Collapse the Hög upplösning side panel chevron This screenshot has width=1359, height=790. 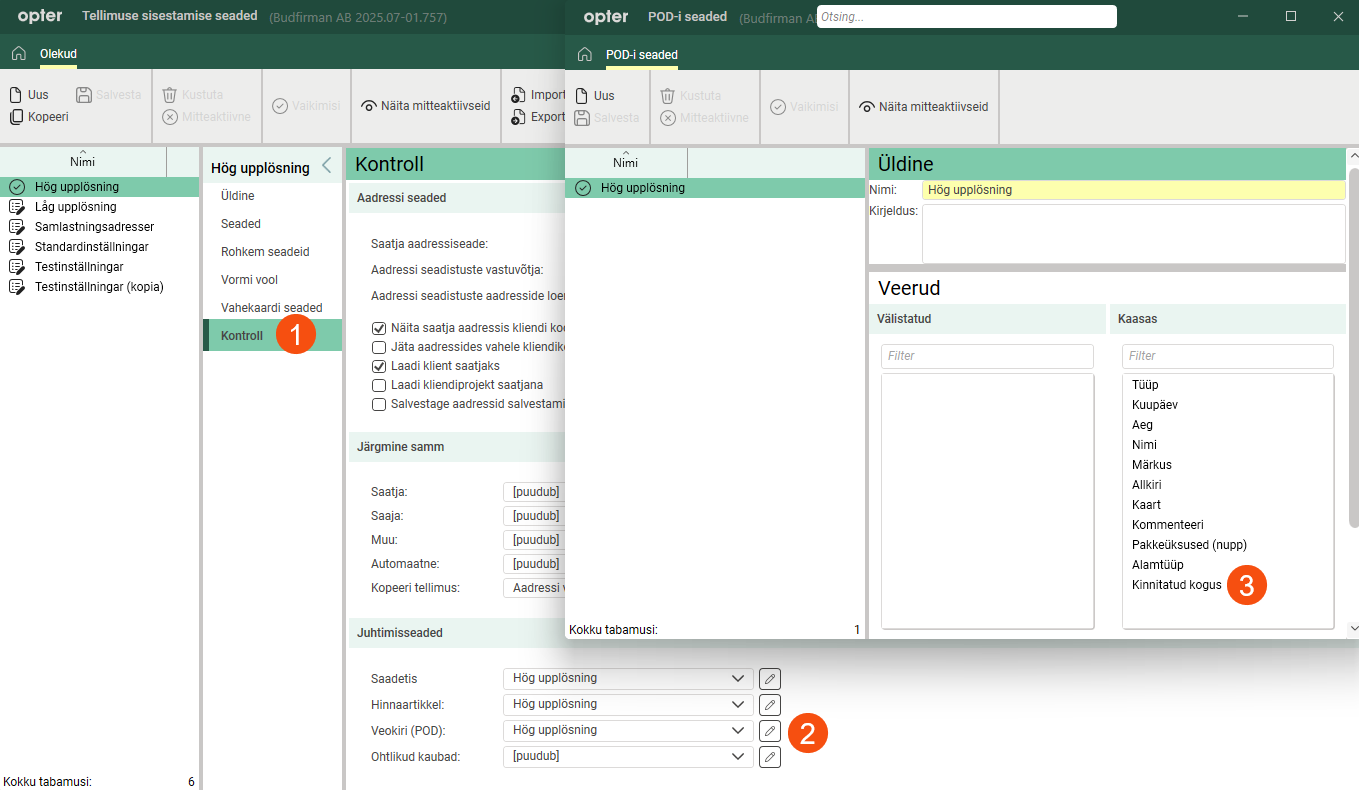pos(326,167)
